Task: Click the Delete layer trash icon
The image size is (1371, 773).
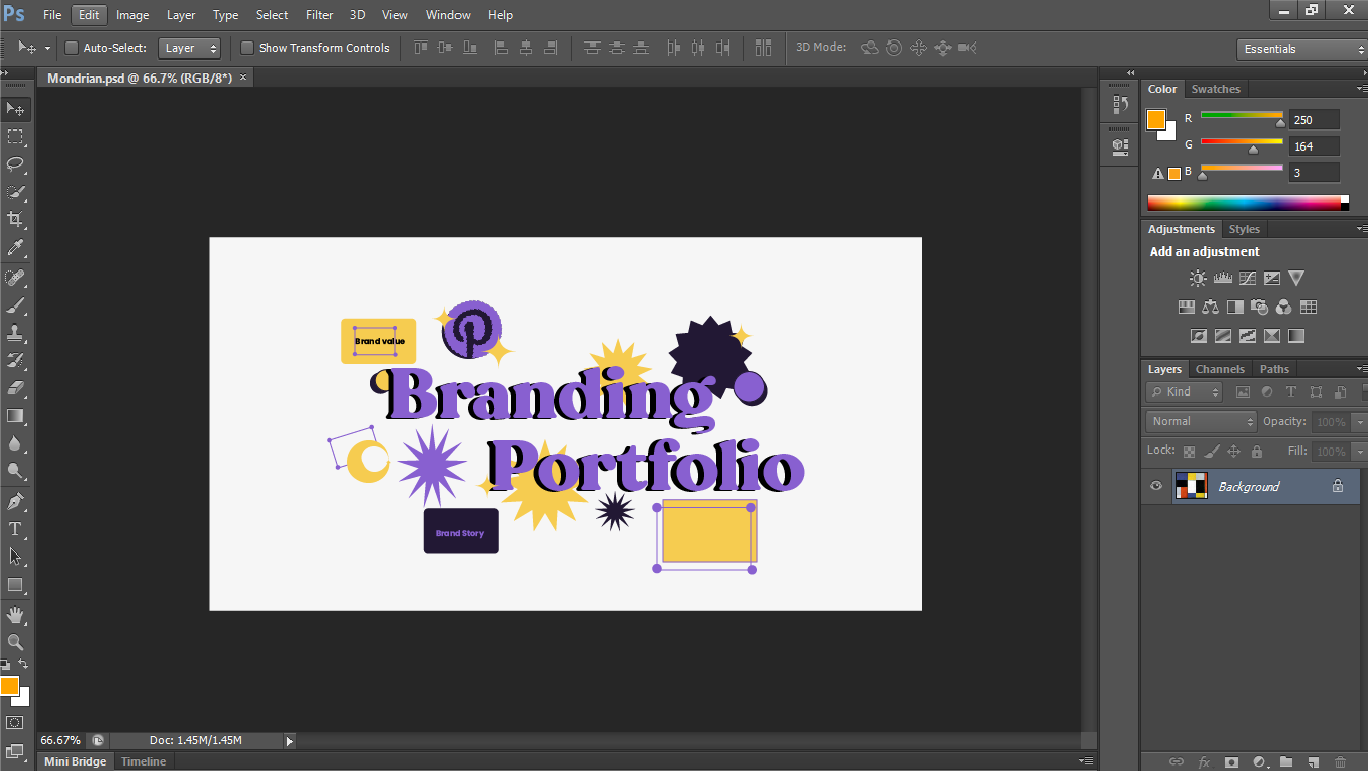Action: [1341, 762]
